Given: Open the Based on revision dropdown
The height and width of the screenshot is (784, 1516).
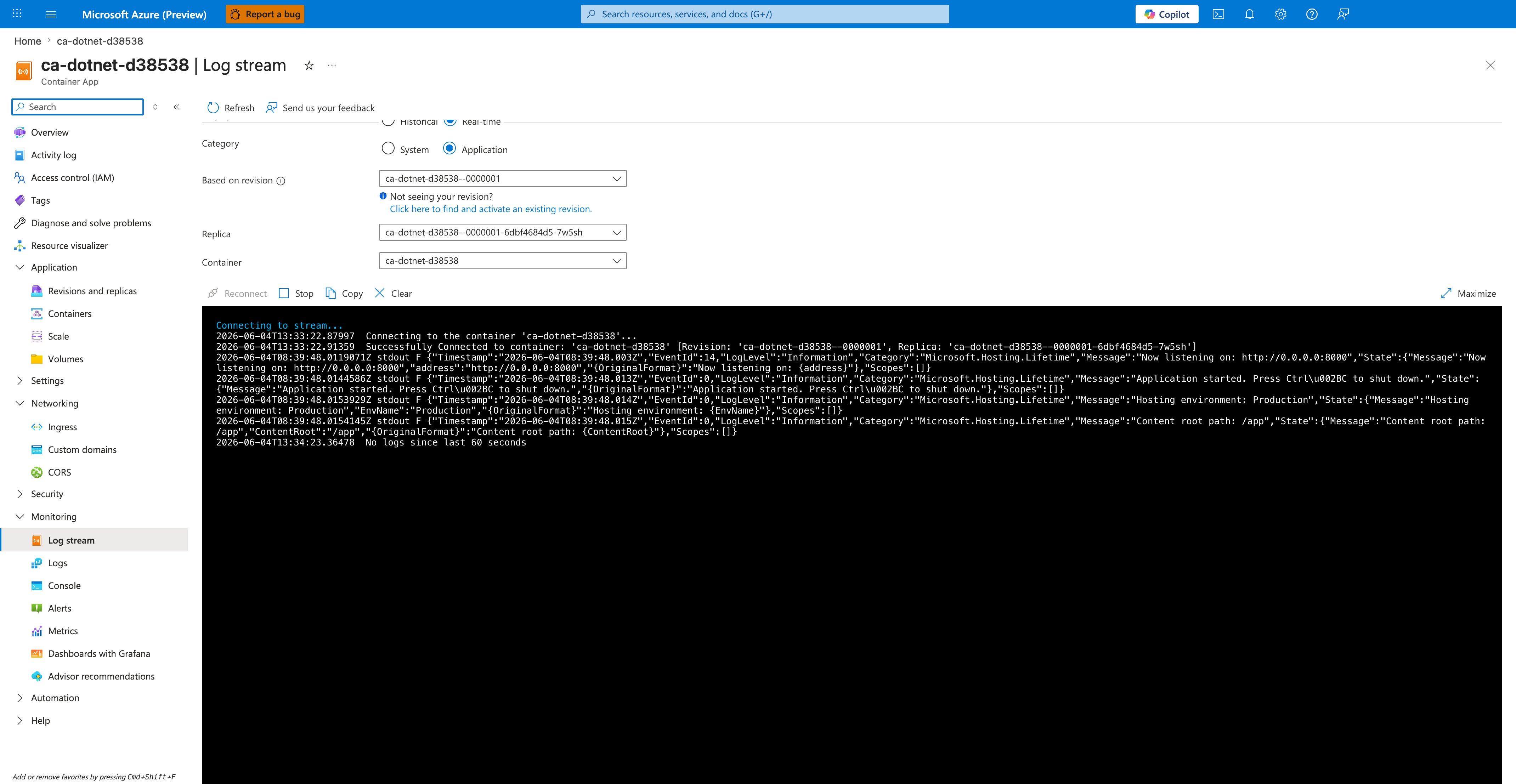Looking at the screenshot, I should tap(503, 178).
